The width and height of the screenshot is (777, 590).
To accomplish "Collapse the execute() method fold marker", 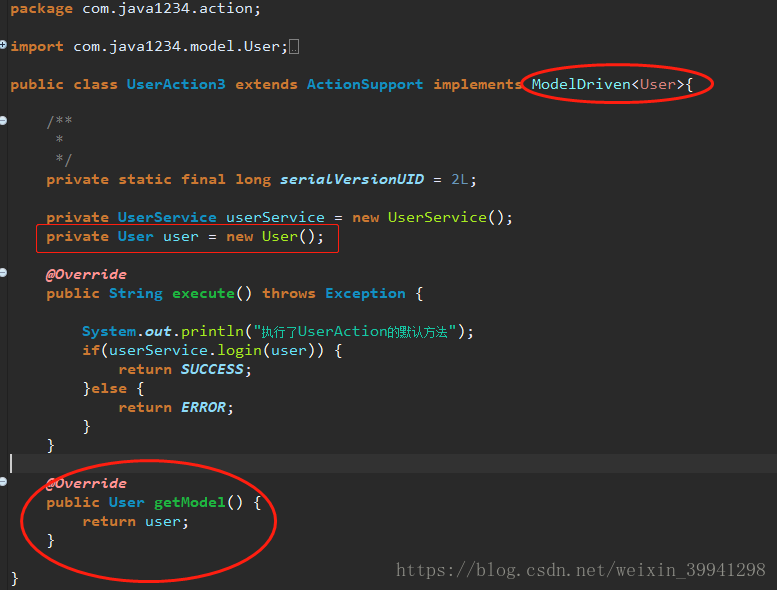I will (3, 272).
